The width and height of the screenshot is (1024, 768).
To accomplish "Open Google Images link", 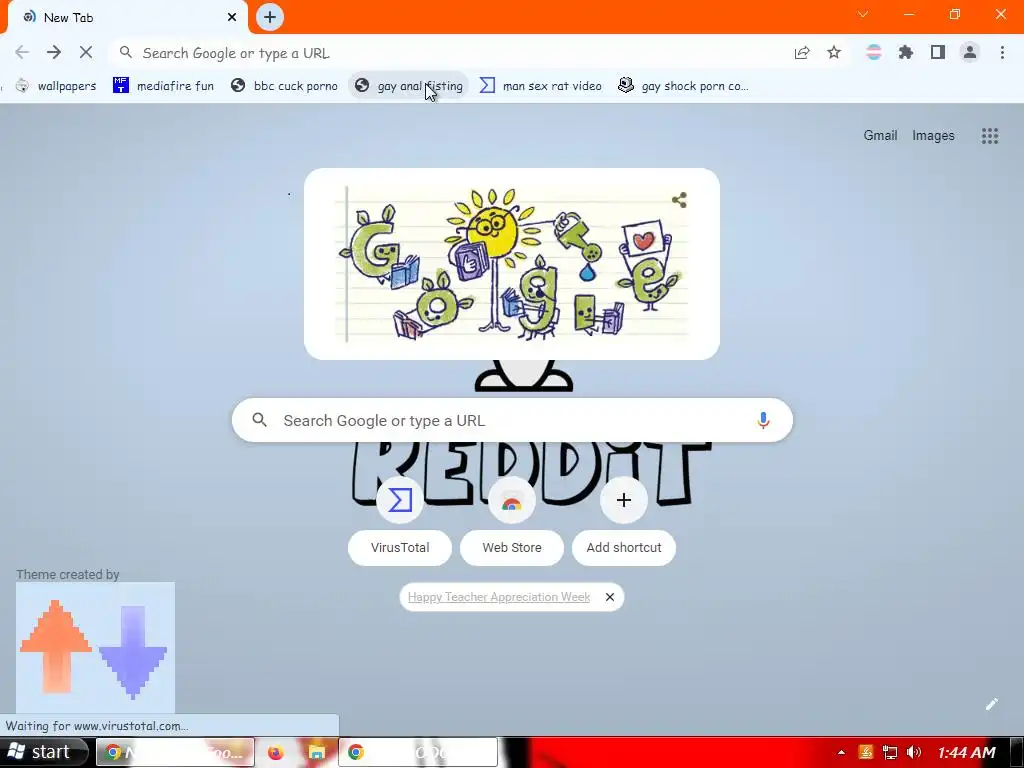I will (x=933, y=135).
